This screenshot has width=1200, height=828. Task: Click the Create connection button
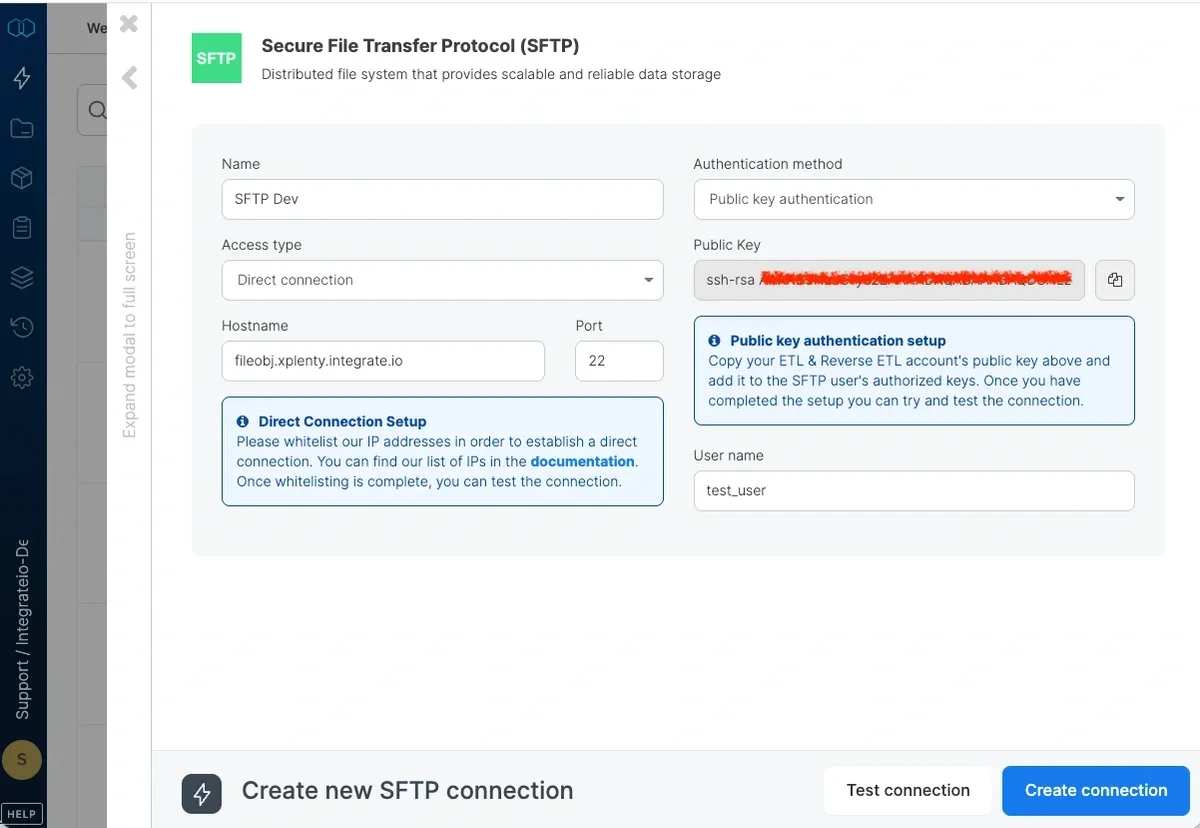1095,790
